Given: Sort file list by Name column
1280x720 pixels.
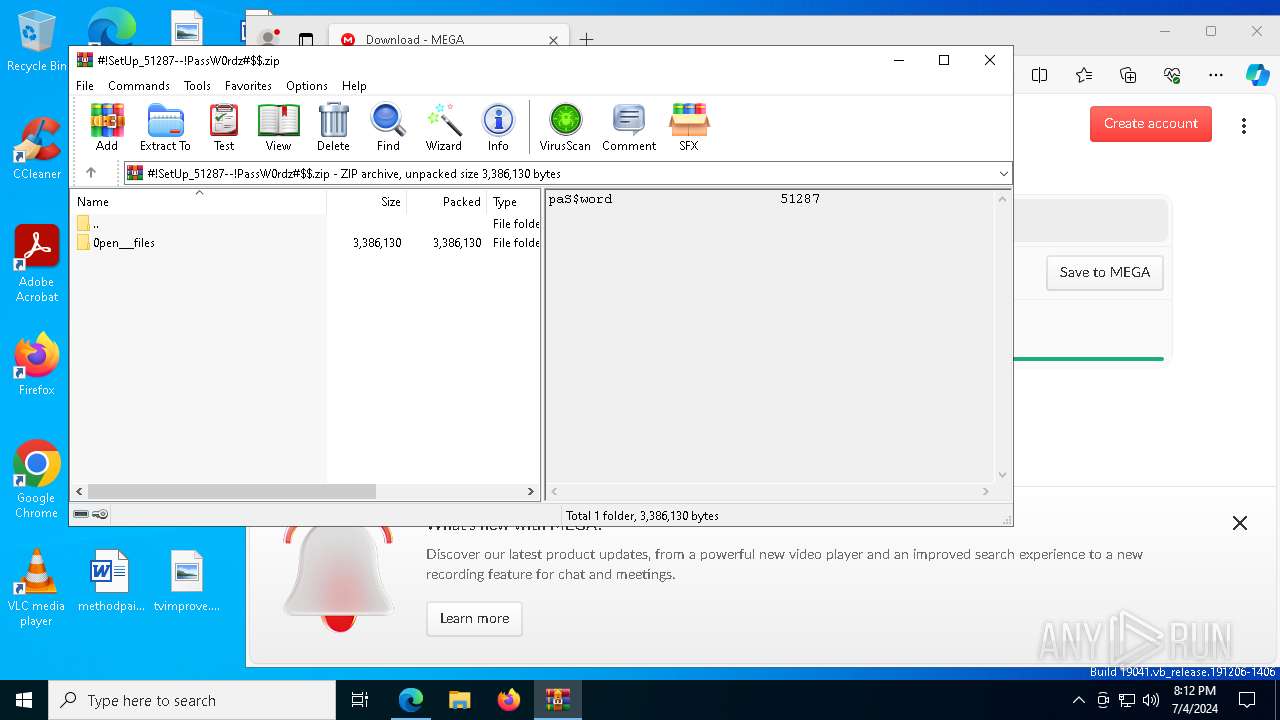Looking at the screenshot, I should tap(199, 202).
